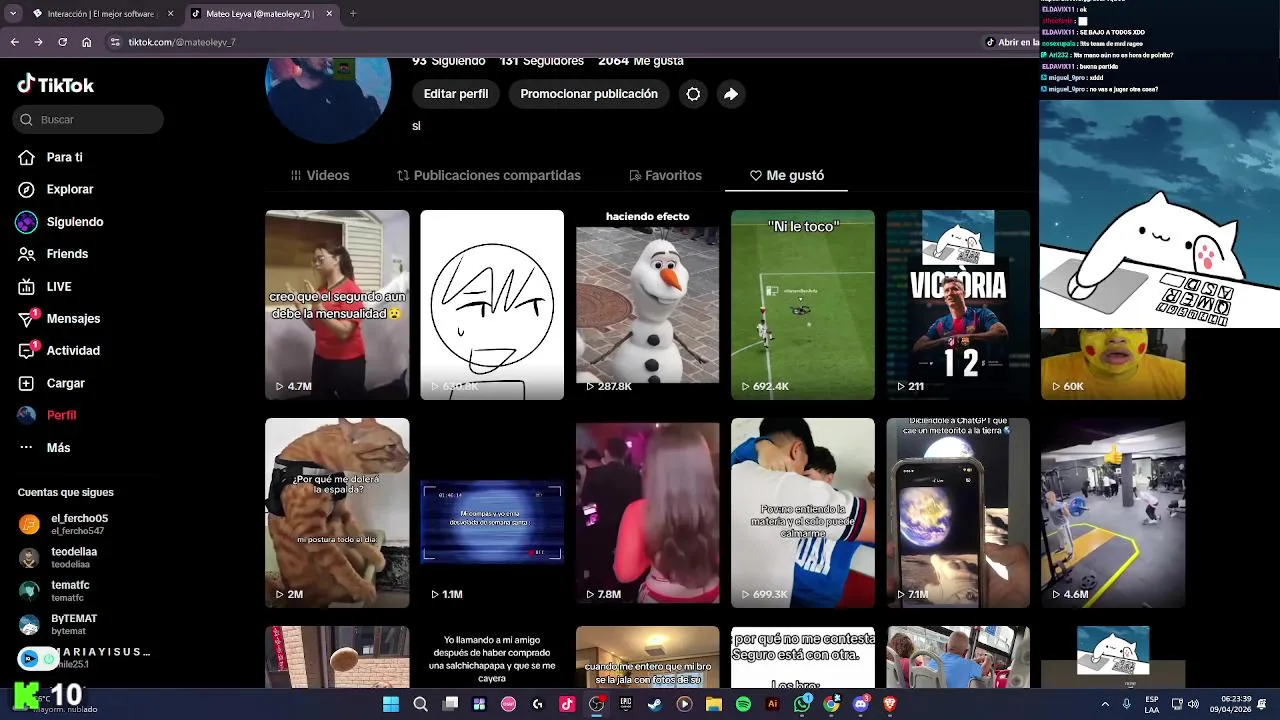Open the sketched face drawing video
The width and height of the screenshot is (1280, 720).
(x=492, y=305)
